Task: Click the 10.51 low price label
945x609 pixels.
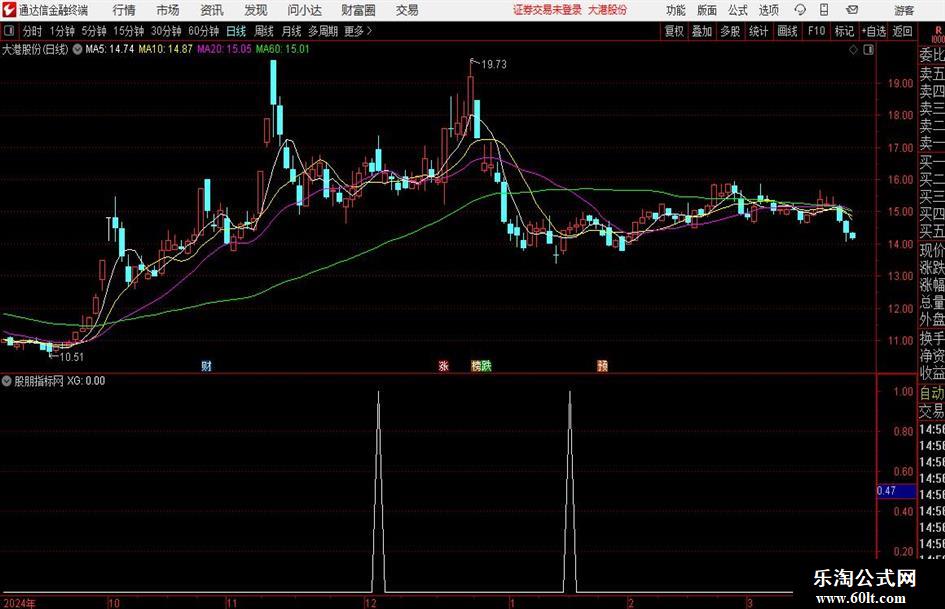Action: point(71,357)
